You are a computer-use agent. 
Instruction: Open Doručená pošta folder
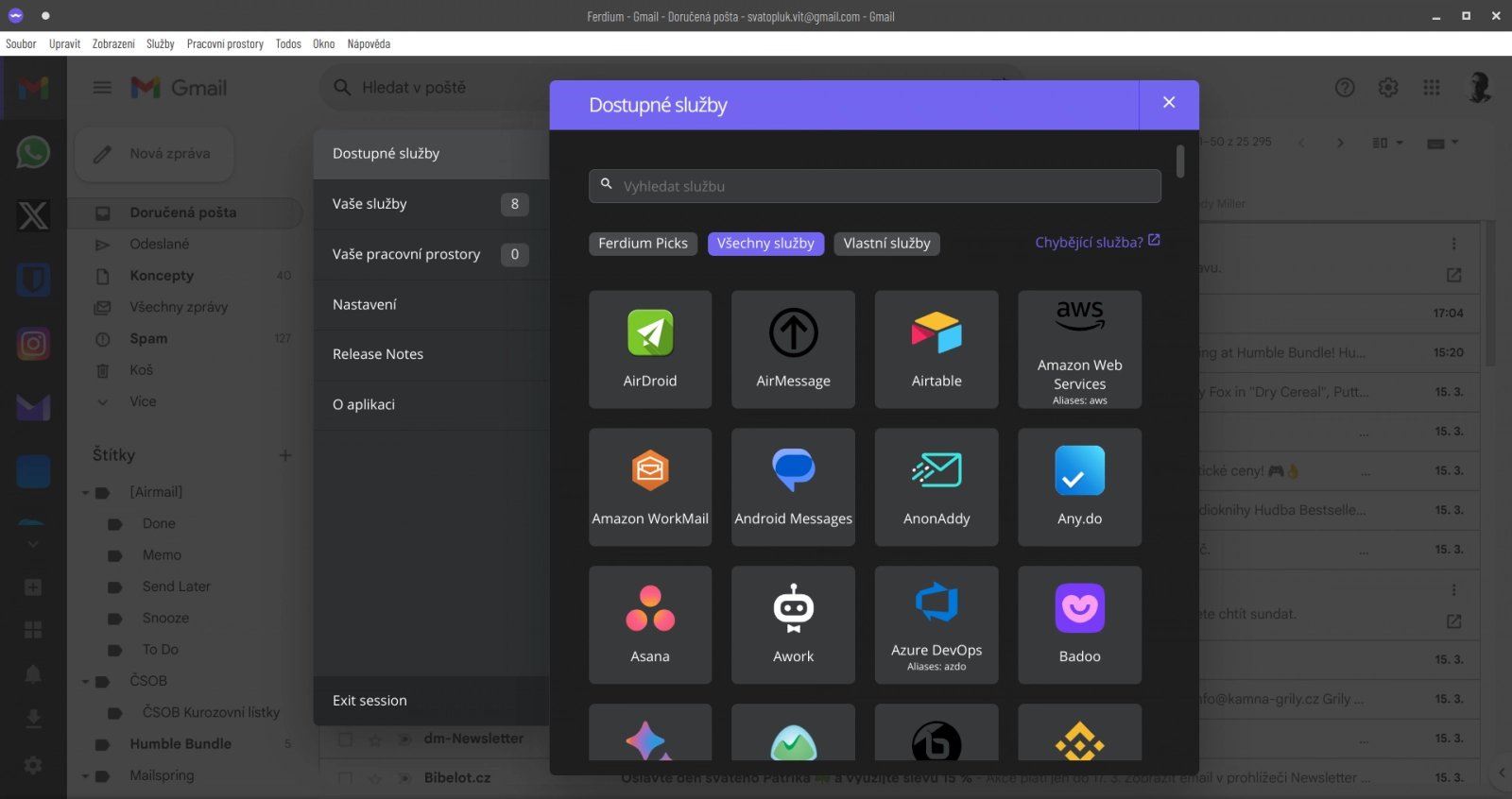(187, 213)
